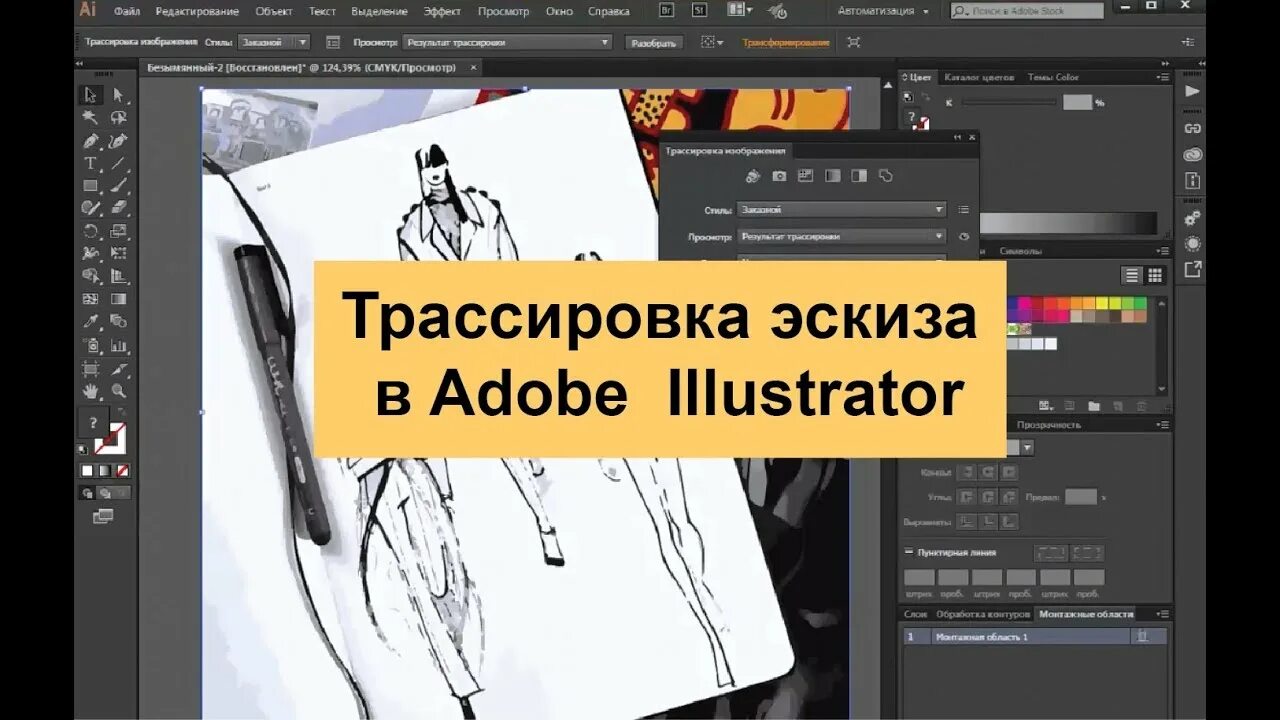Viewport: 1280px width, 720px height.
Task: Click the Links chain icon in right dock
Action: [1192, 128]
